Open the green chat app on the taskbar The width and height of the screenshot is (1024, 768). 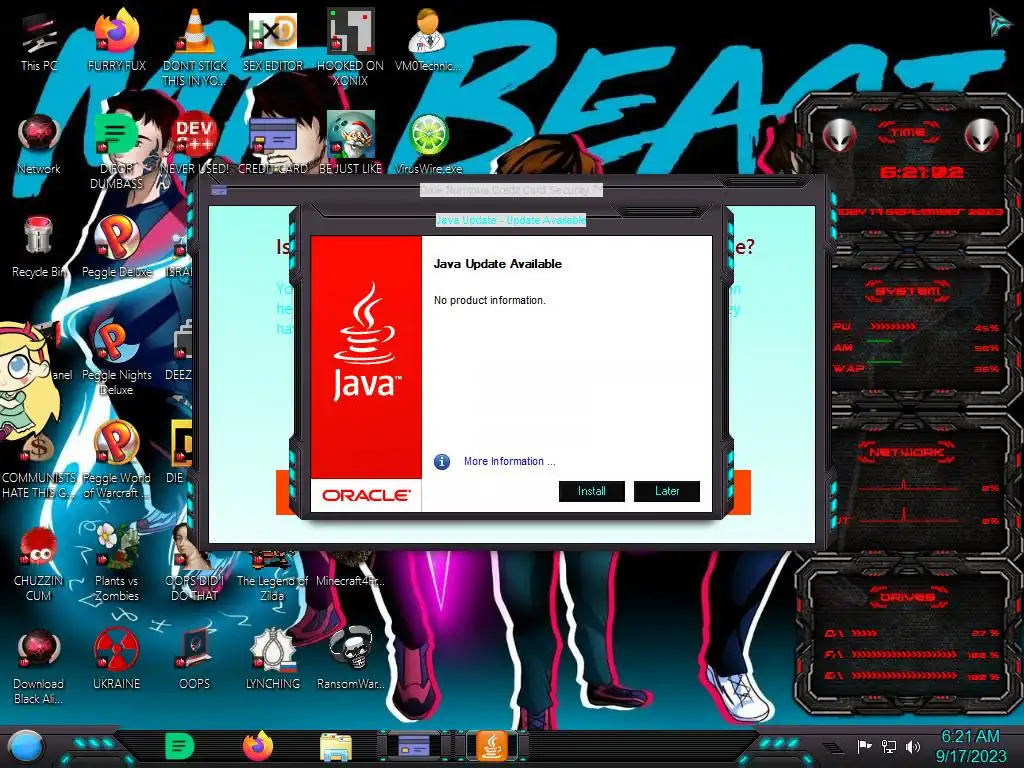click(180, 746)
